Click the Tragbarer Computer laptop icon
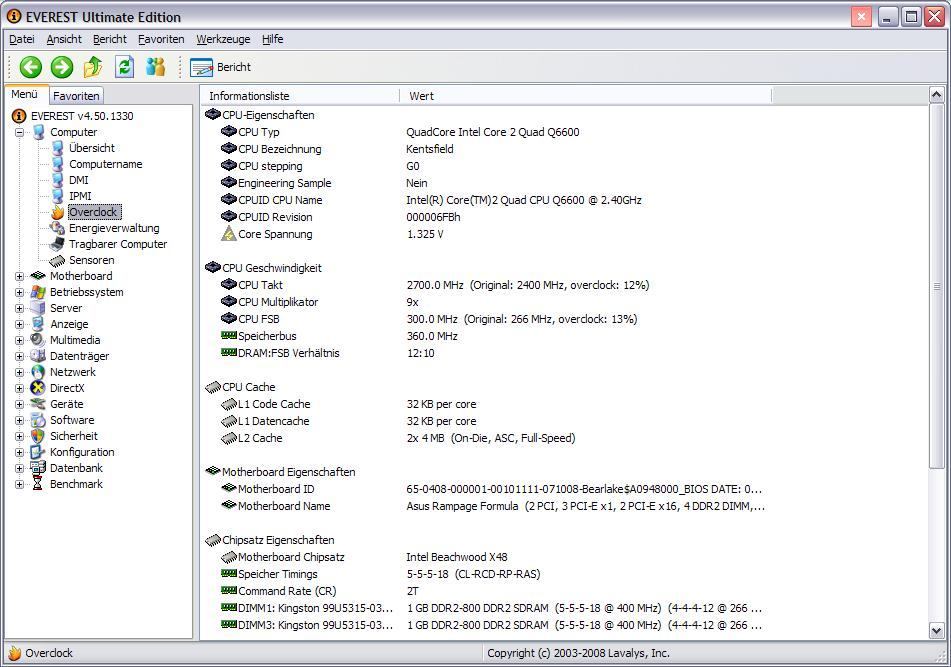The width and height of the screenshot is (951, 667). [57, 244]
